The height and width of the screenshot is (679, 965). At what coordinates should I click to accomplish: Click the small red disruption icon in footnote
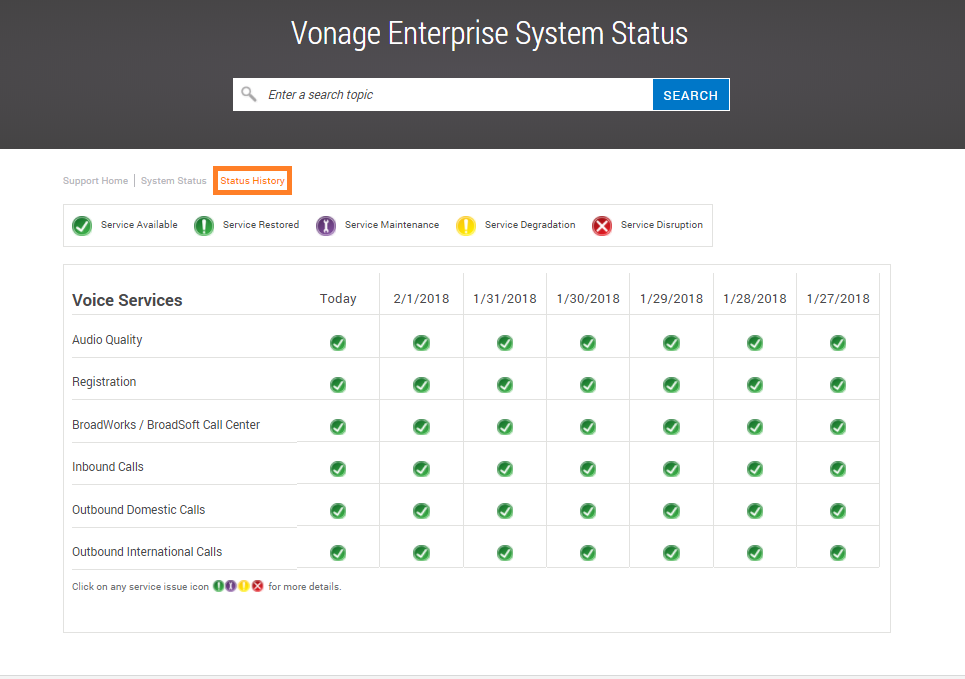(x=257, y=586)
